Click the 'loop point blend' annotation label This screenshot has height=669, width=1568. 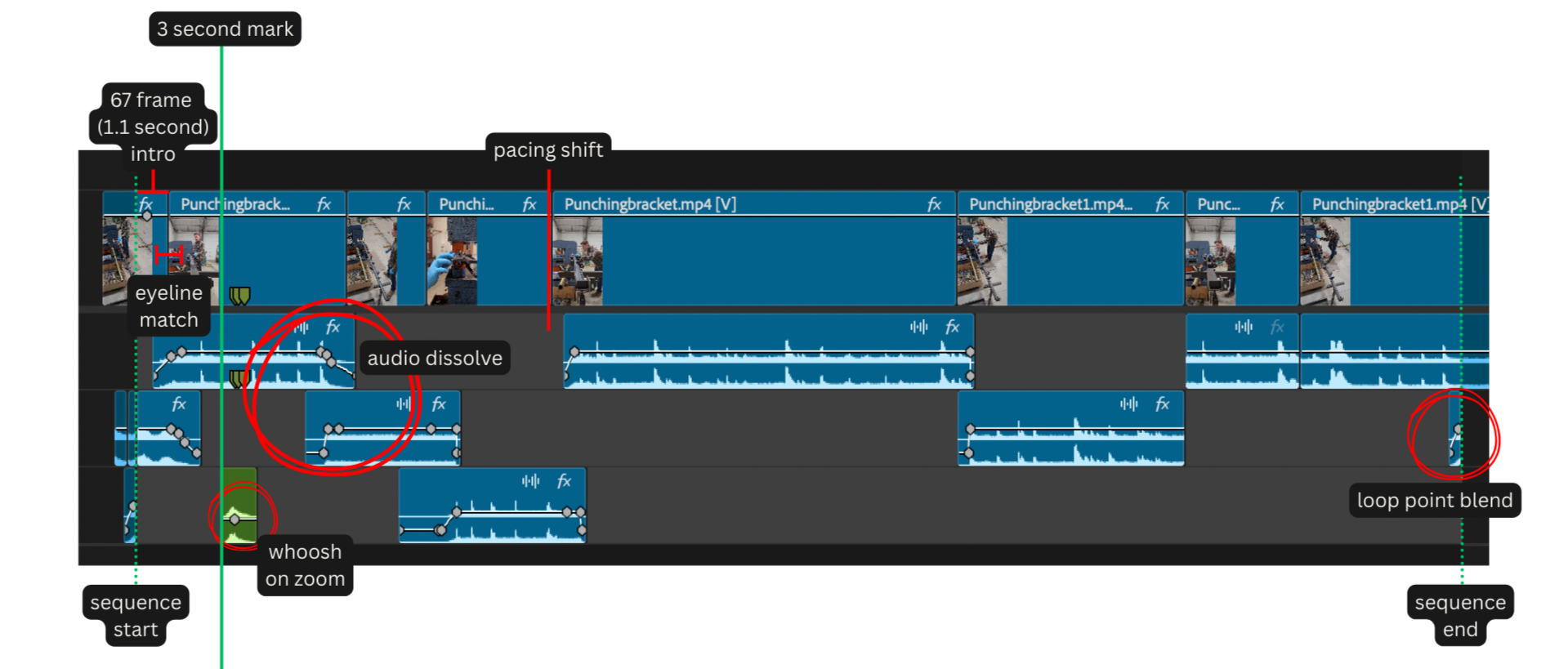[1434, 500]
